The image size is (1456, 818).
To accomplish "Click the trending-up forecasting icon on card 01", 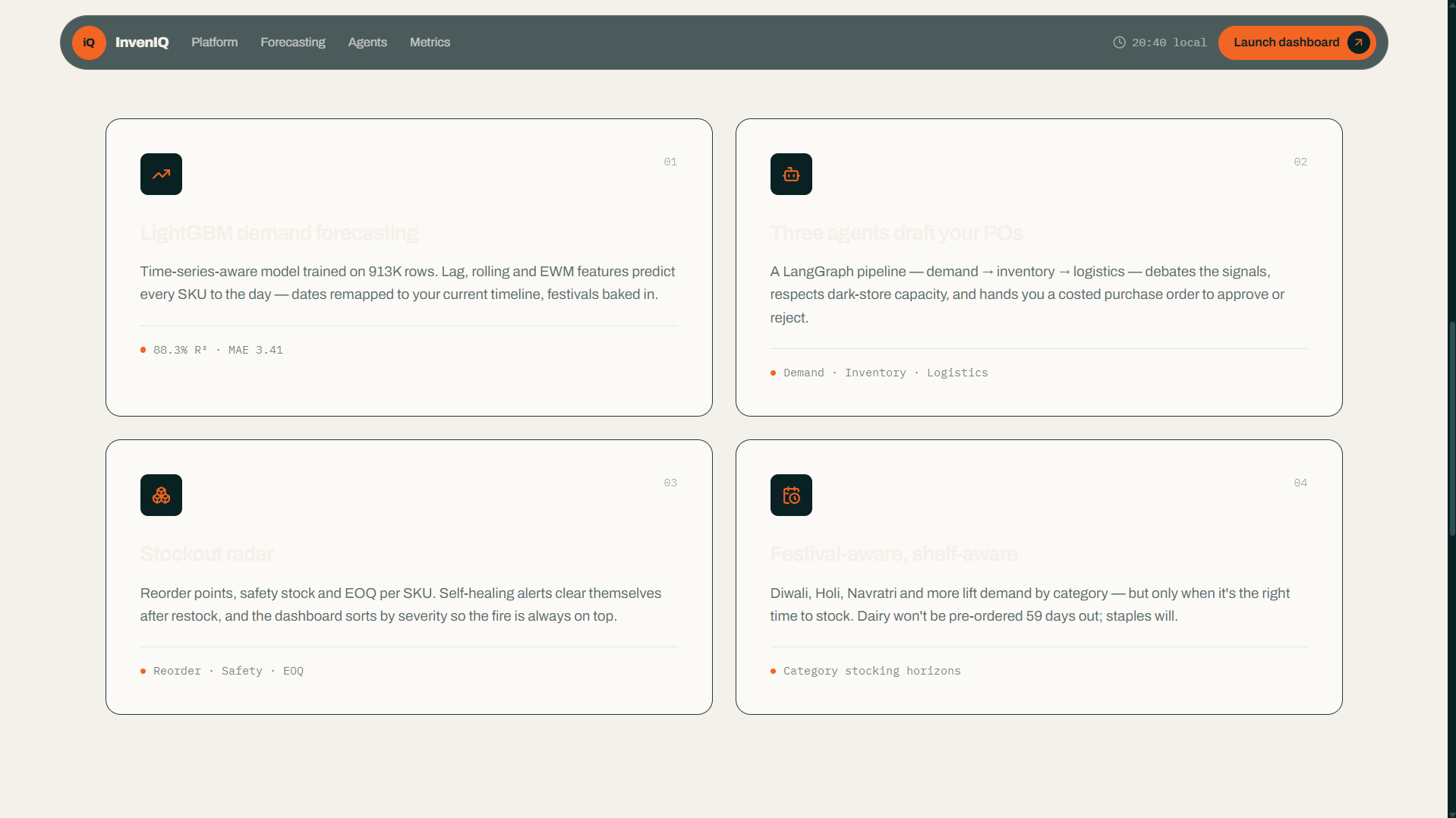I will [x=161, y=174].
